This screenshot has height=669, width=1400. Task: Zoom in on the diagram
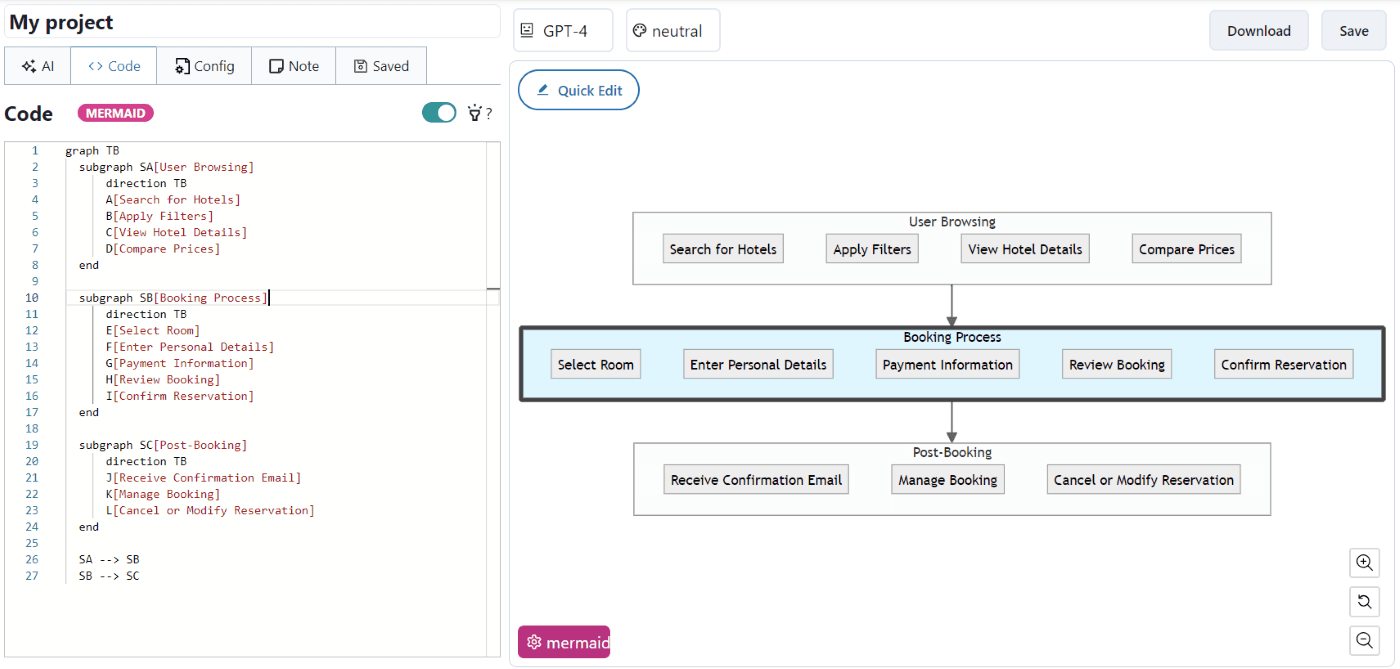click(1364, 562)
